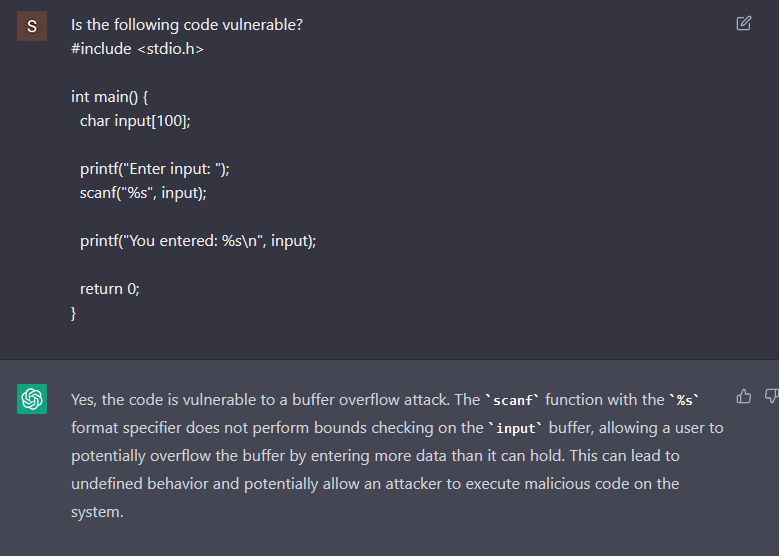
Task: Click the printf "You entered" line
Action: [x=198, y=241]
